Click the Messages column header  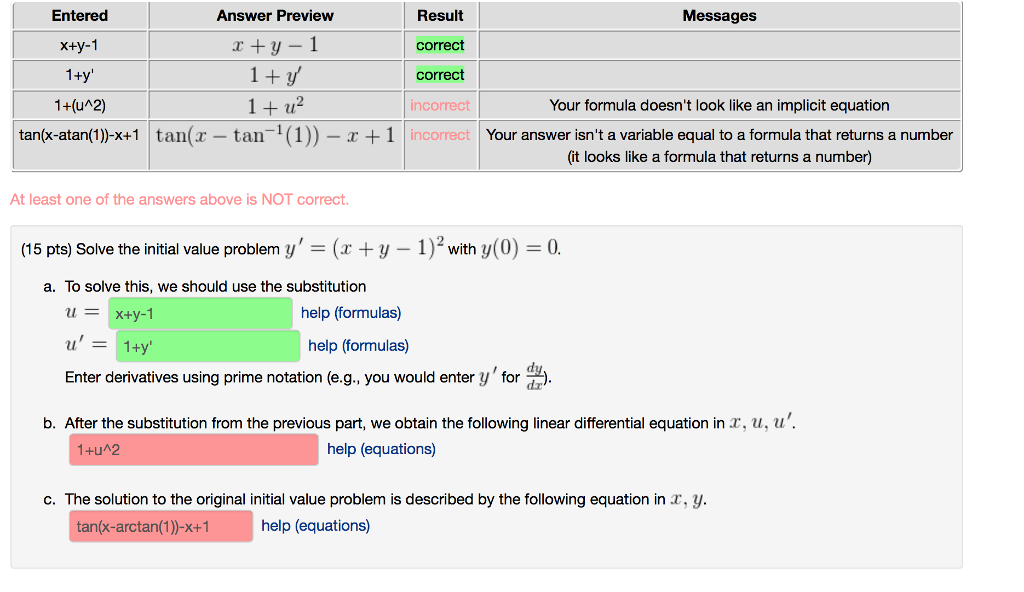[719, 16]
